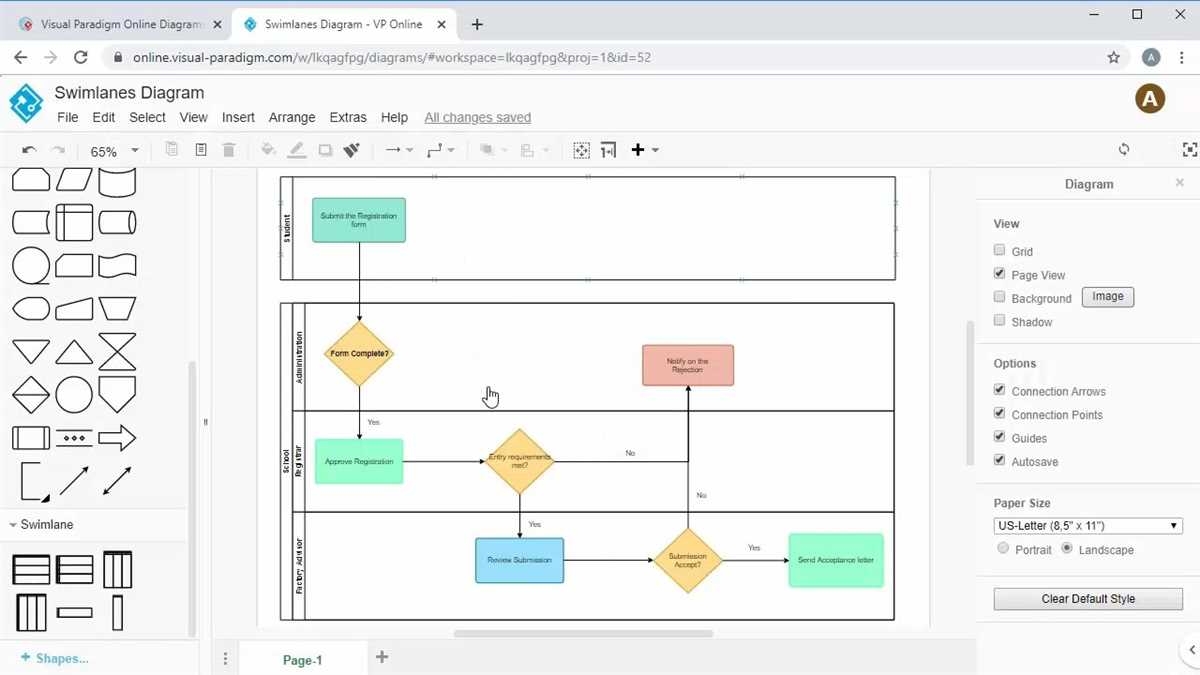Enable the Grid checkbox
The width and height of the screenshot is (1200, 675).
click(999, 250)
